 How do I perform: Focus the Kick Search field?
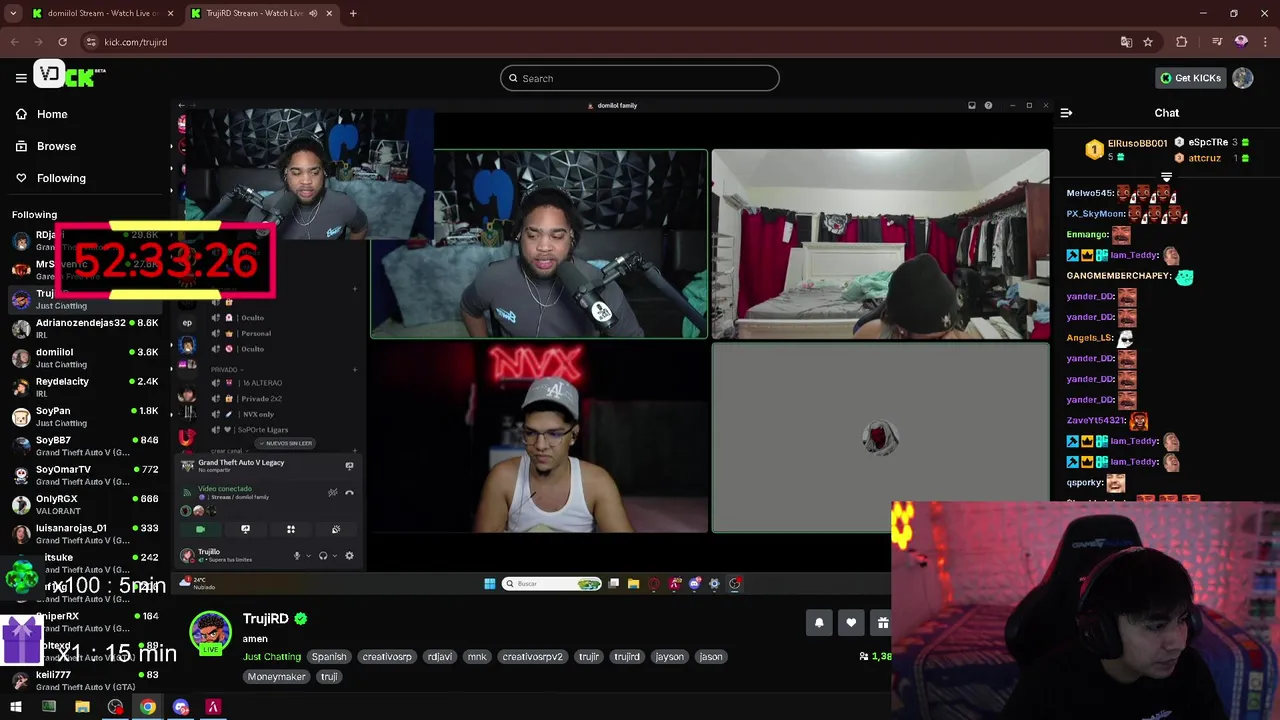[x=640, y=78]
